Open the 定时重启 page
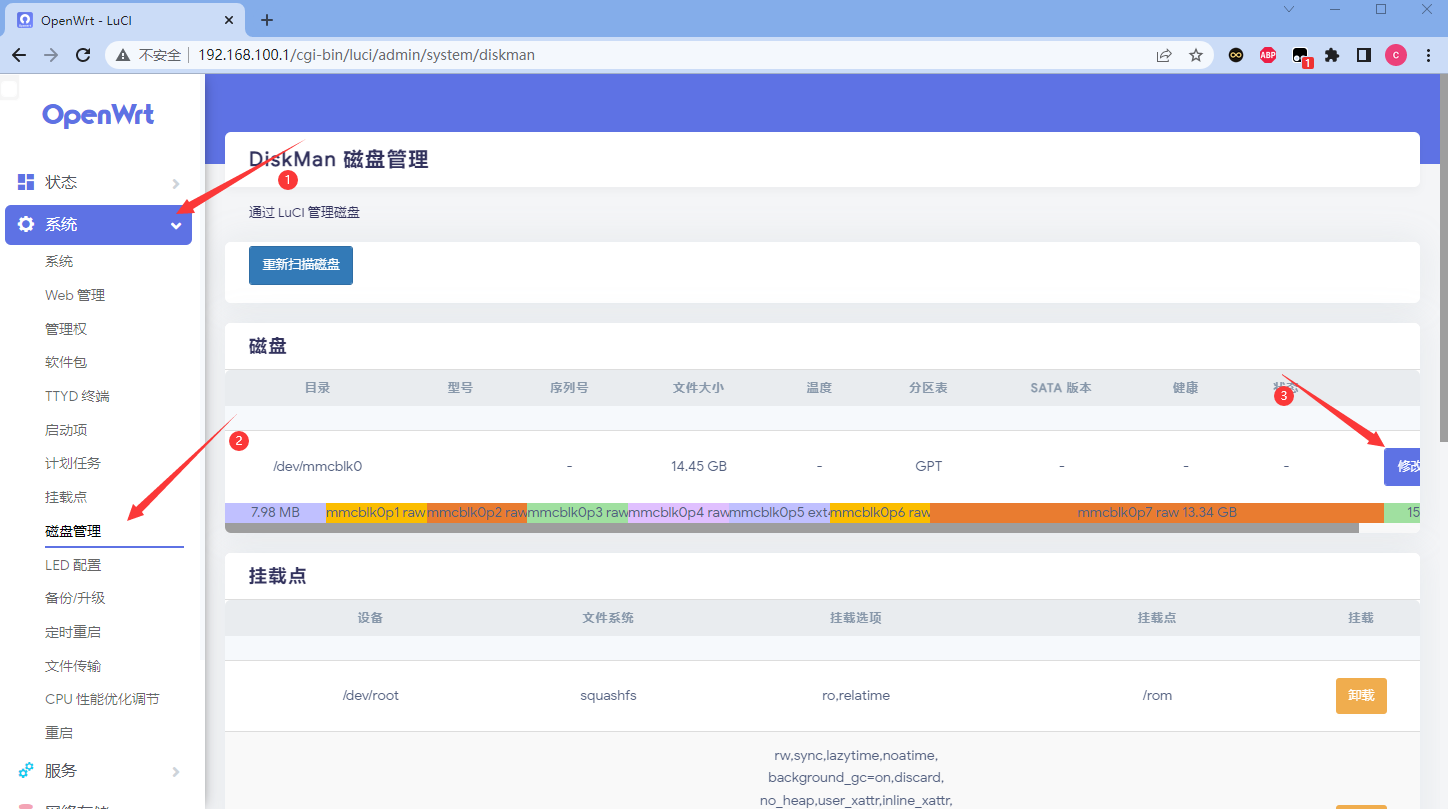Image resolution: width=1448 pixels, height=809 pixels. [x=73, y=632]
